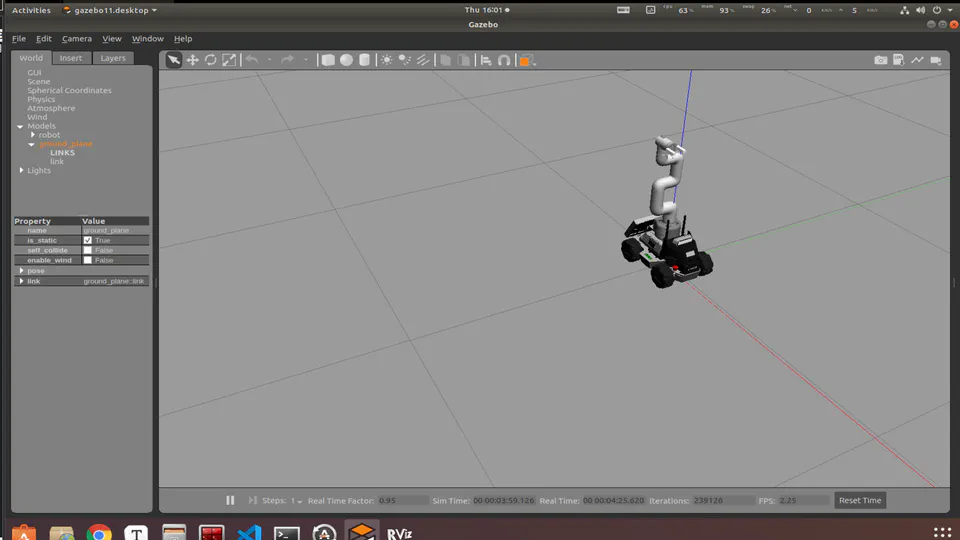The width and height of the screenshot is (960, 540).
Task: Open the View menu
Action: coord(111,39)
